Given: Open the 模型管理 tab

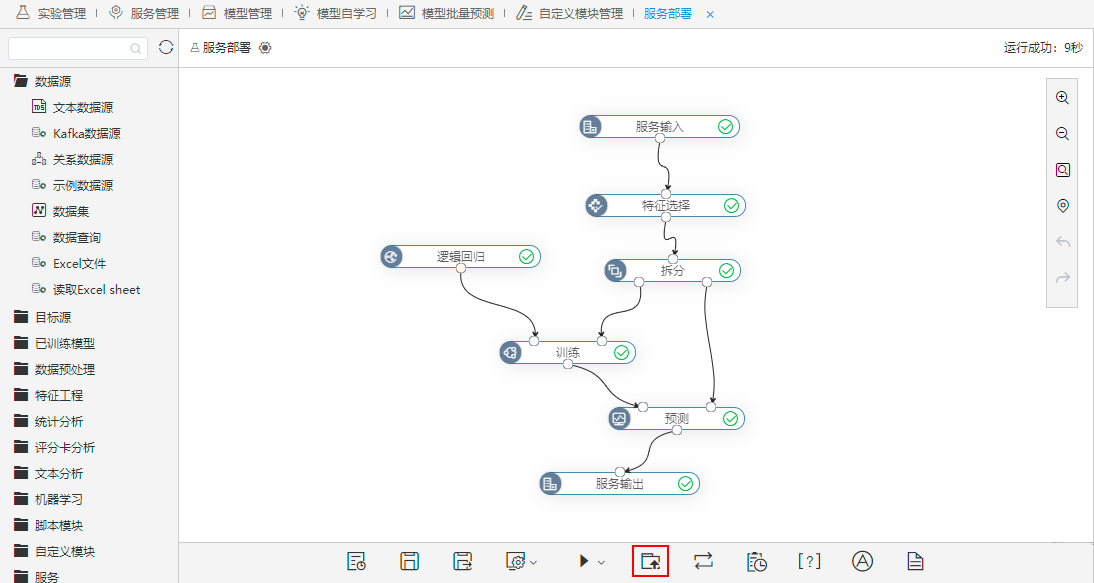Looking at the screenshot, I should coord(237,13).
